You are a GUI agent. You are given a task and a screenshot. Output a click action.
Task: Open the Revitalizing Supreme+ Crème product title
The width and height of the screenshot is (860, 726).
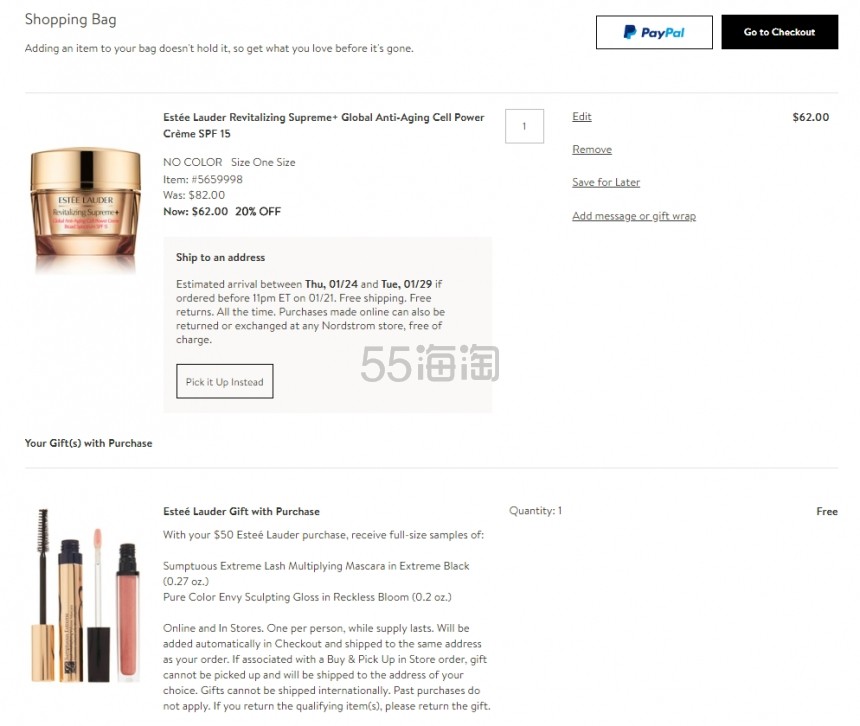click(x=323, y=125)
